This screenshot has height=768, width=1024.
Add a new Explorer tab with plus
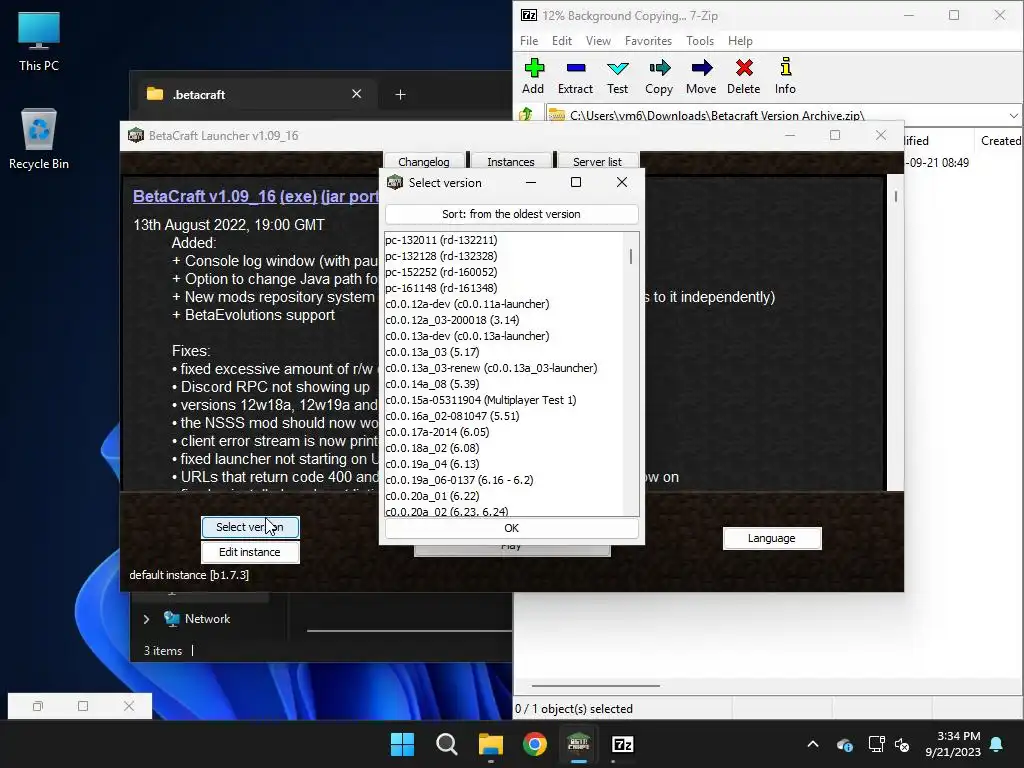click(400, 95)
